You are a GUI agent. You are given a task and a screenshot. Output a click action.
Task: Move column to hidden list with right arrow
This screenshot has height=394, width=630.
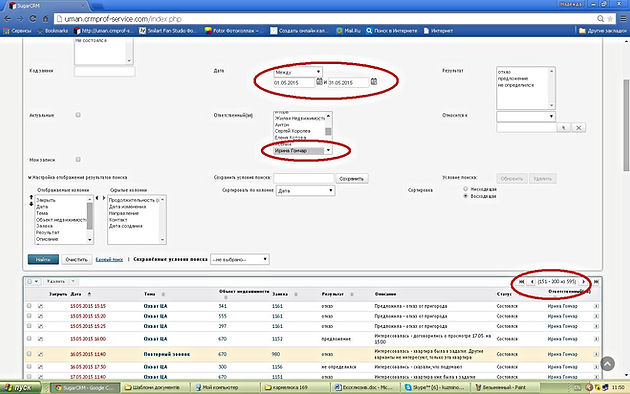click(104, 198)
